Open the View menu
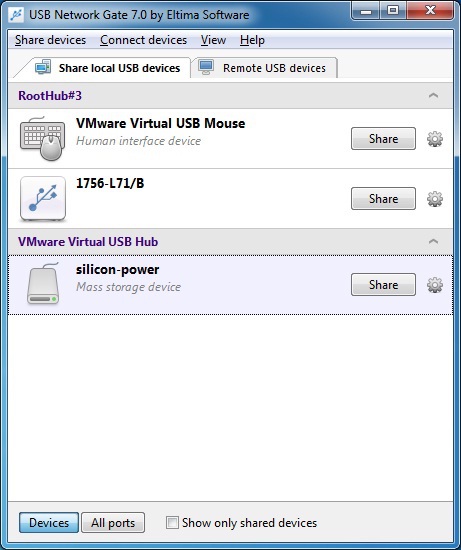This screenshot has height=550, width=461. tap(213, 40)
